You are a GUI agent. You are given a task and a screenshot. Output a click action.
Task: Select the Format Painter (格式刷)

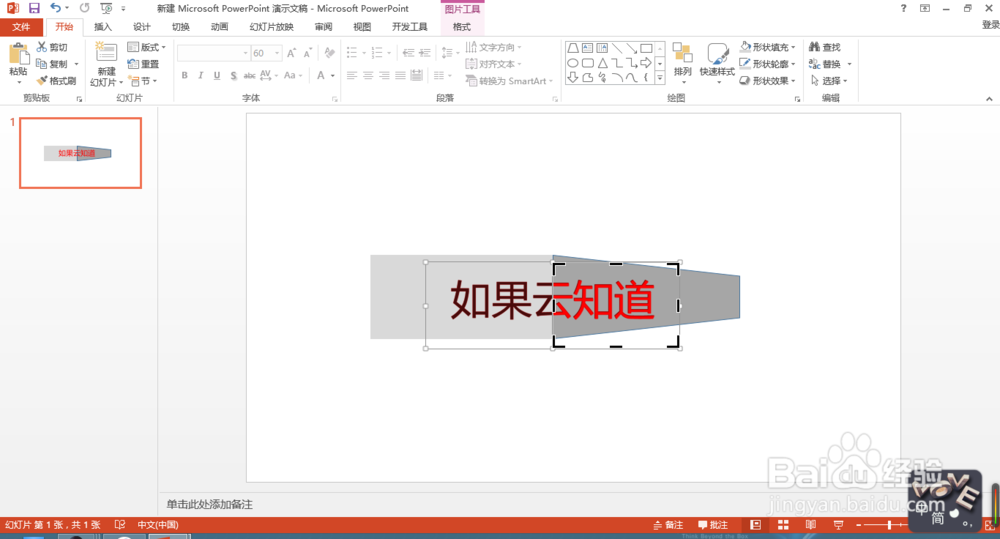(57, 81)
